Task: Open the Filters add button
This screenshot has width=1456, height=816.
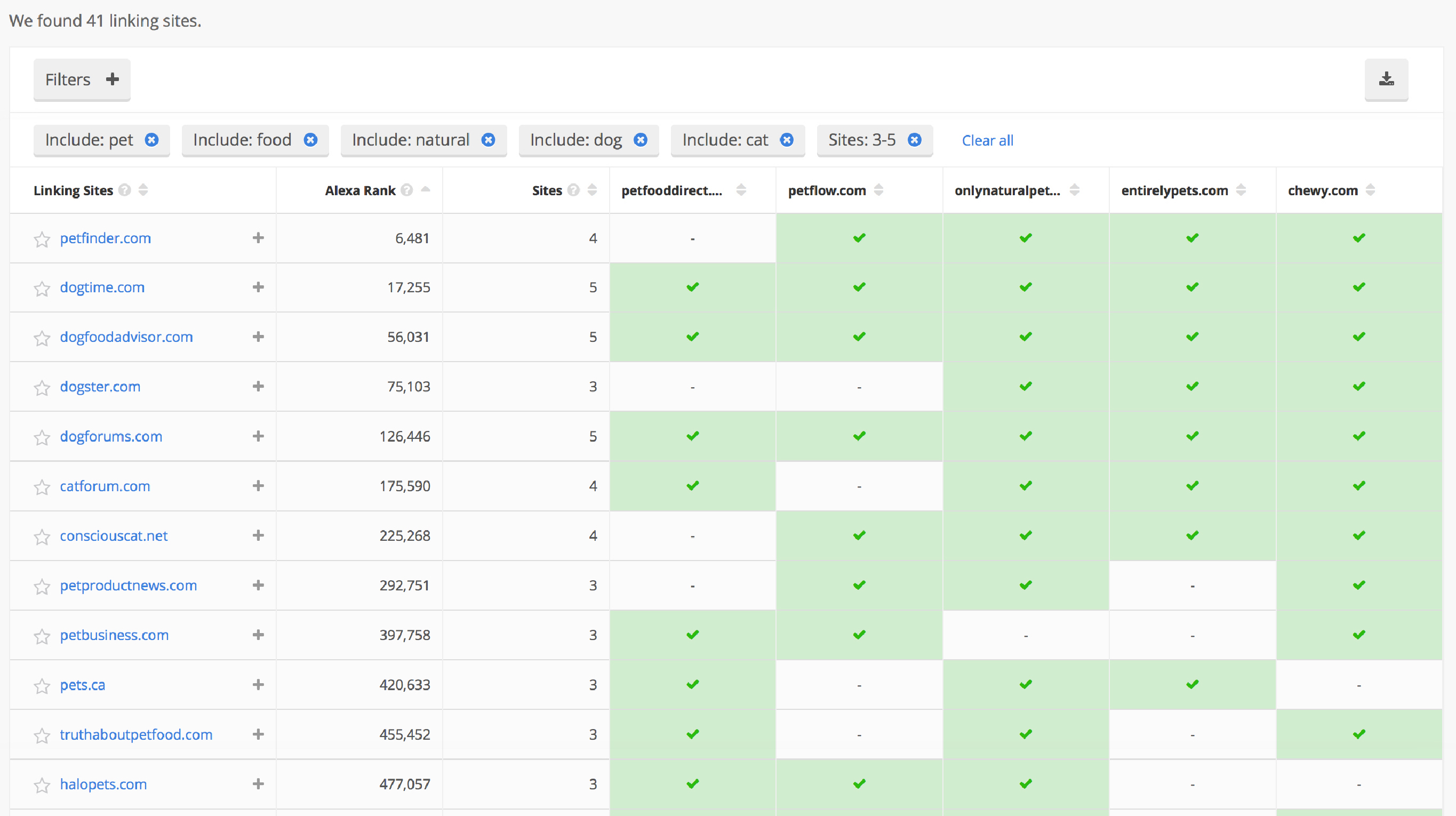Action: pos(82,79)
